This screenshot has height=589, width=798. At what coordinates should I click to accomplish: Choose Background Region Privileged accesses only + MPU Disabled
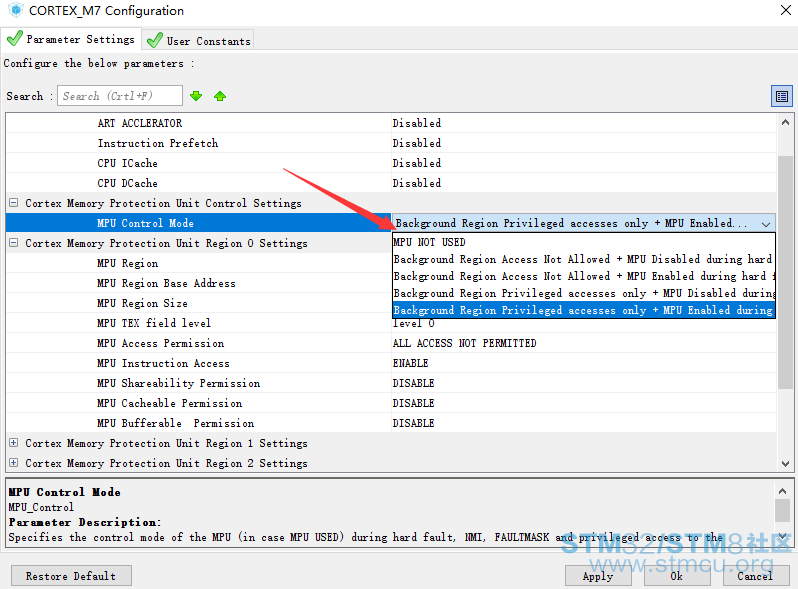point(582,293)
